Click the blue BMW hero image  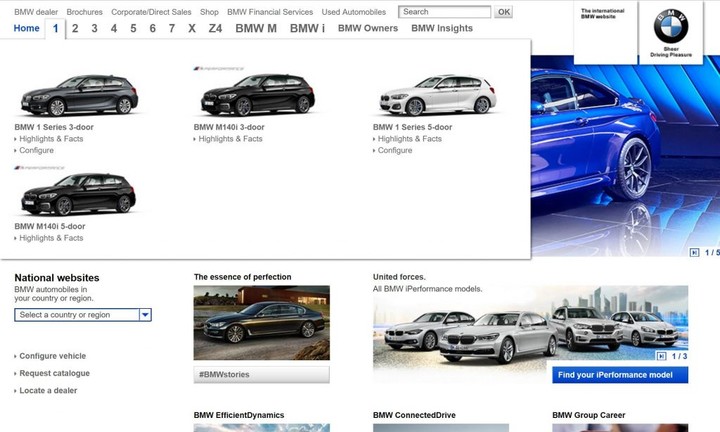coord(625,158)
